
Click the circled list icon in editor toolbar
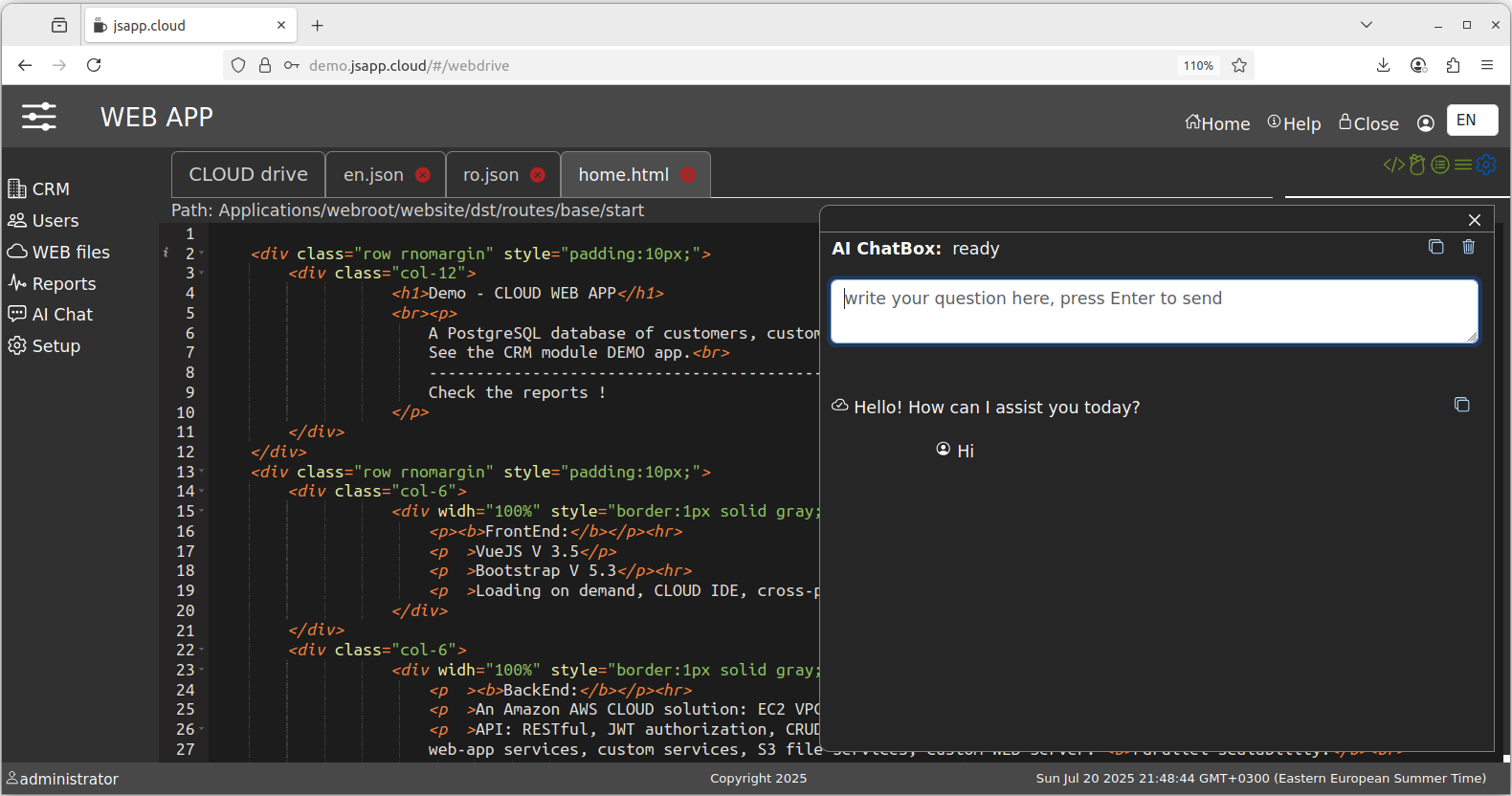point(1440,165)
